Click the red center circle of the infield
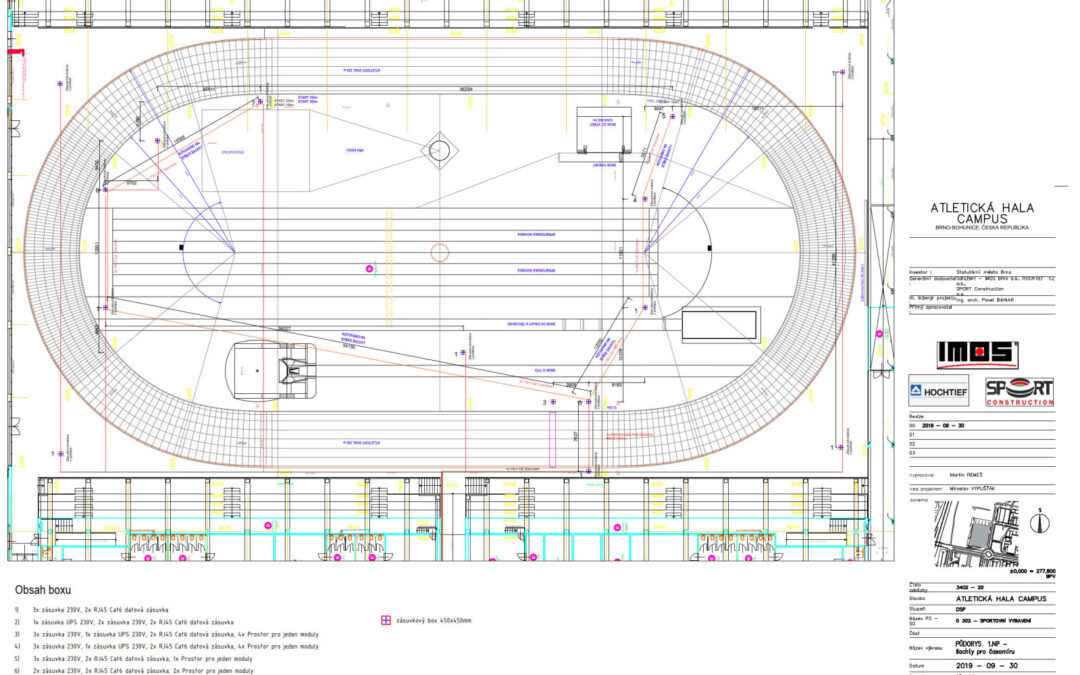This screenshot has height=675, width=1080. (x=439, y=251)
